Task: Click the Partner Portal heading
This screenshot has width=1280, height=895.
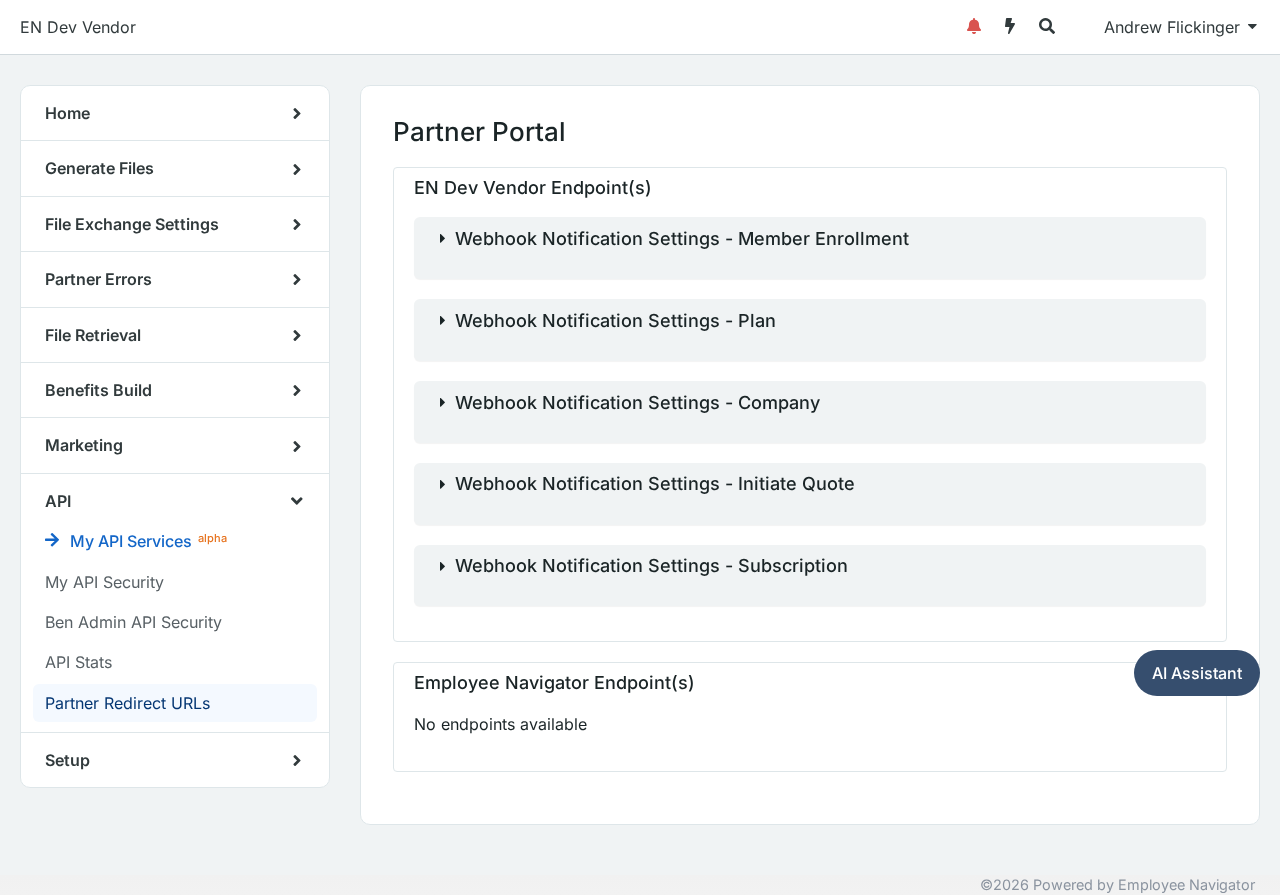Action: click(x=479, y=132)
